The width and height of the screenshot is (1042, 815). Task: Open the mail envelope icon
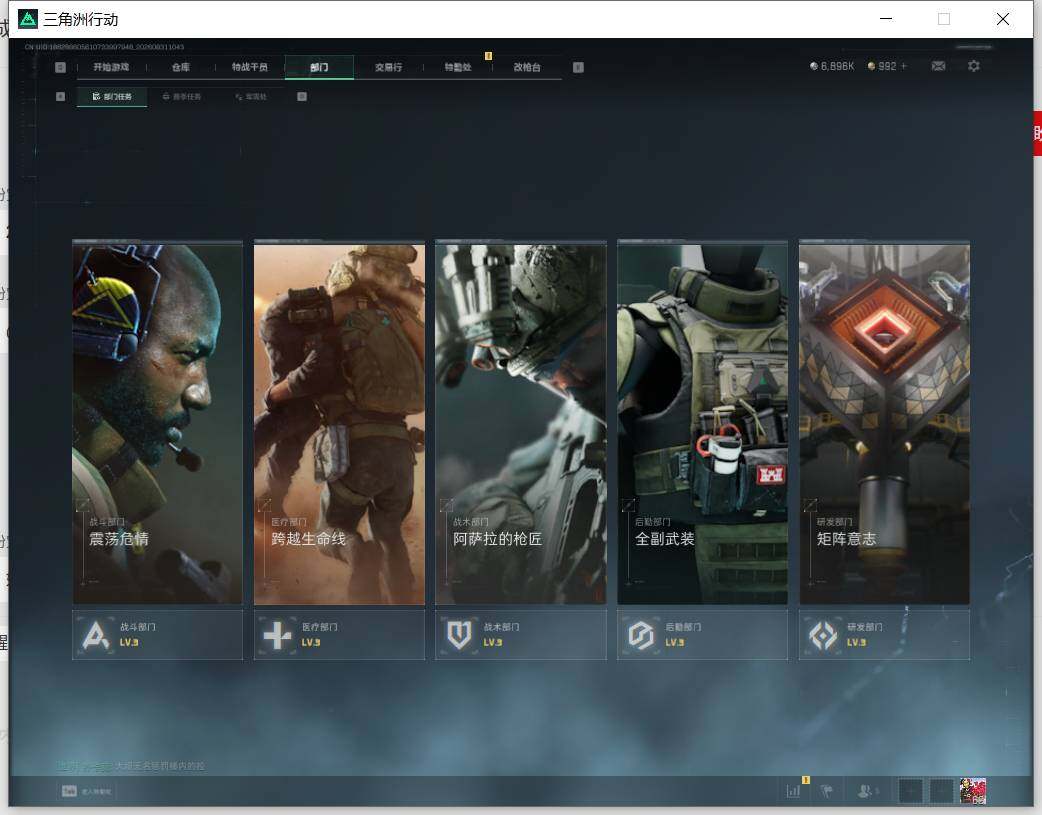coord(938,66)
